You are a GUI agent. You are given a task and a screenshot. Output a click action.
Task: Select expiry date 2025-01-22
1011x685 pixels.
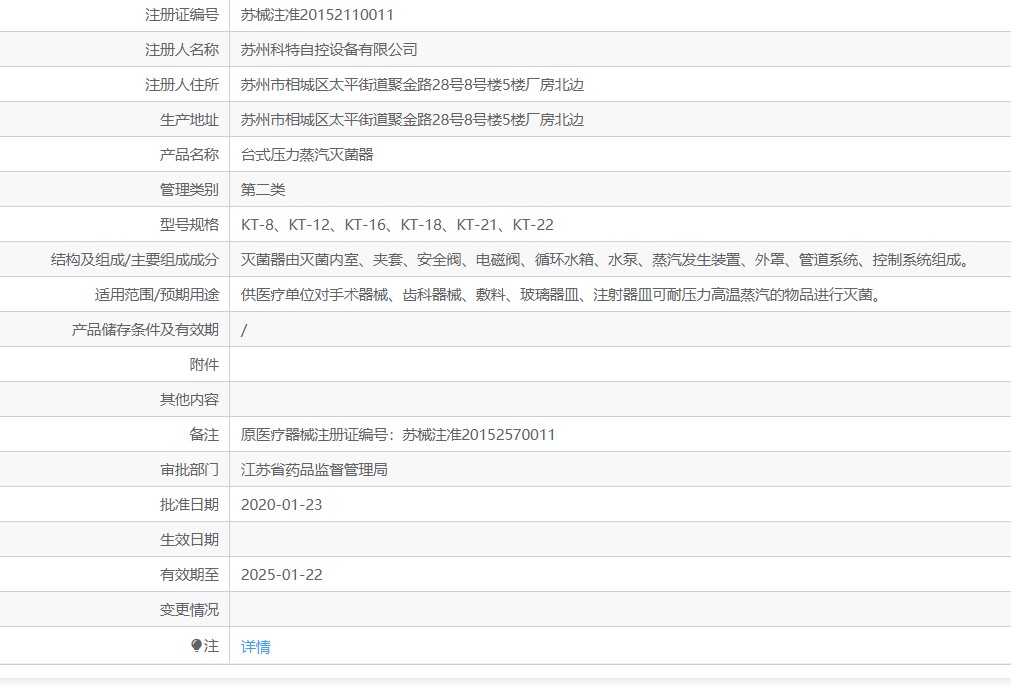tap(281, 575)
